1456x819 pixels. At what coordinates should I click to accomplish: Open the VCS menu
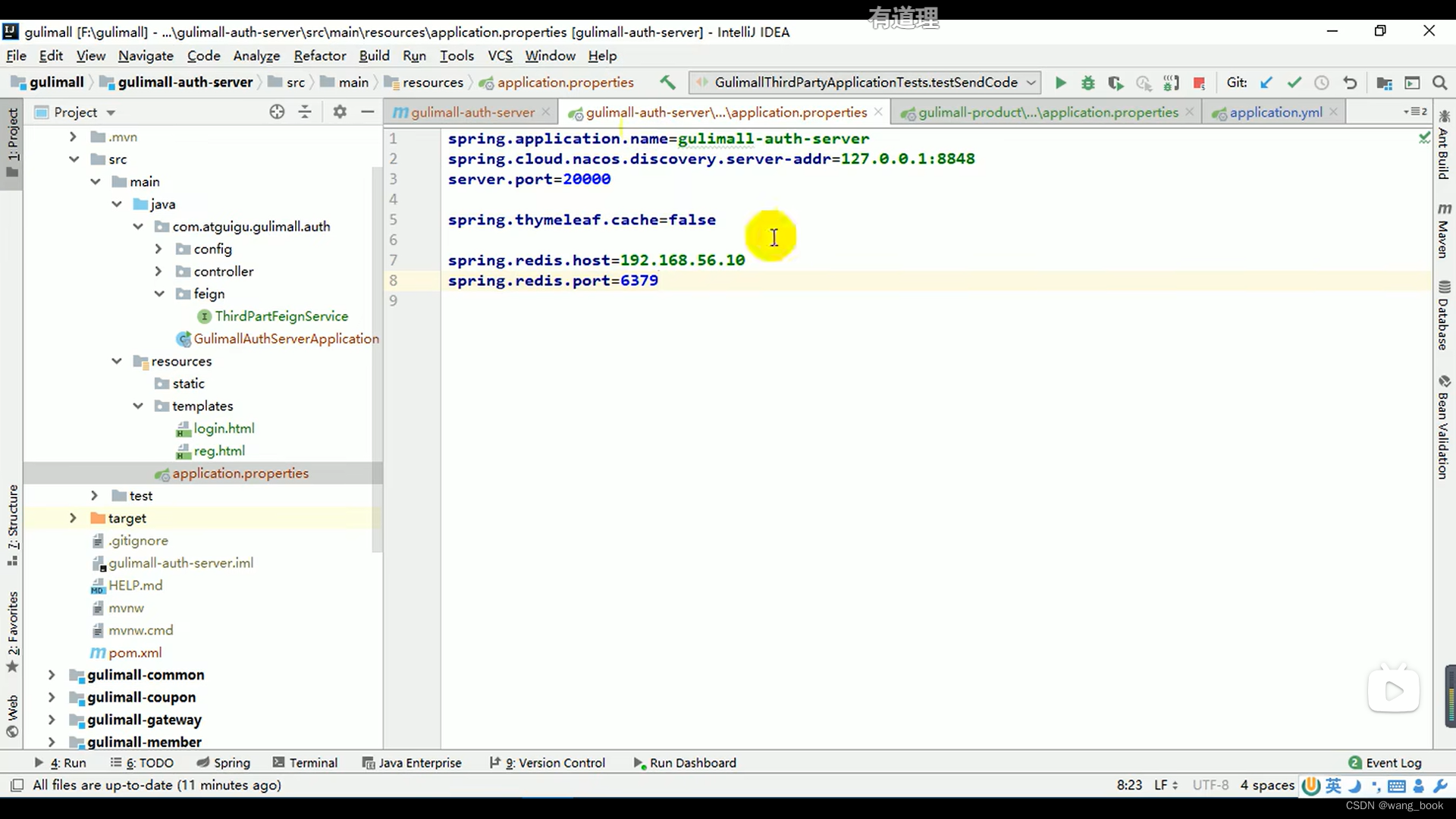pyautogui.click(x=500, y=55)
